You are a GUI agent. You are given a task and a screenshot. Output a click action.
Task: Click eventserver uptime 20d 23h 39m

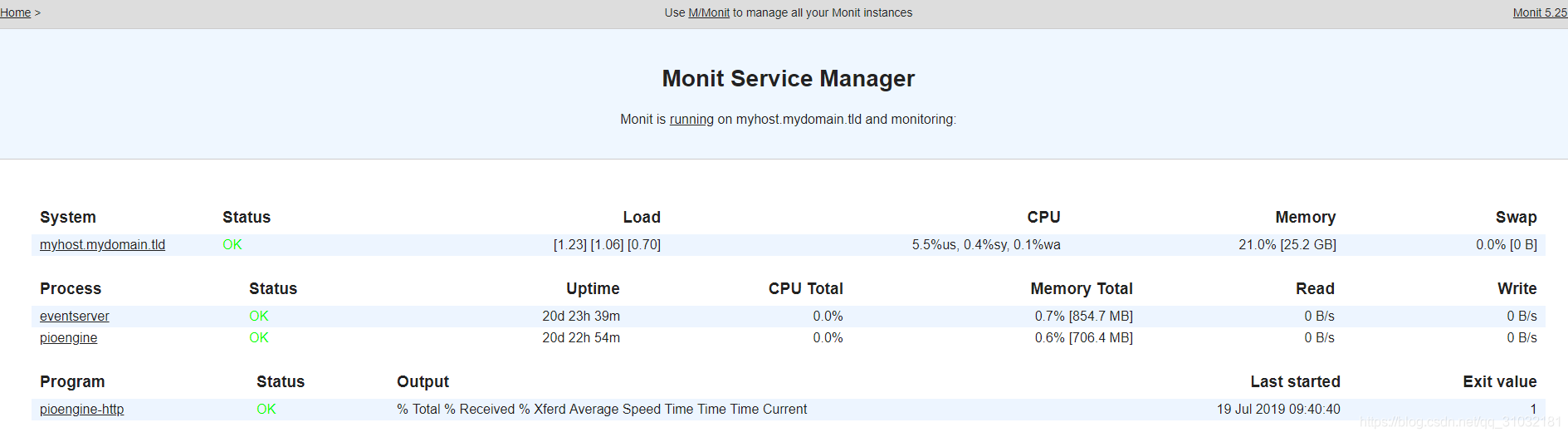coord(581,317)
